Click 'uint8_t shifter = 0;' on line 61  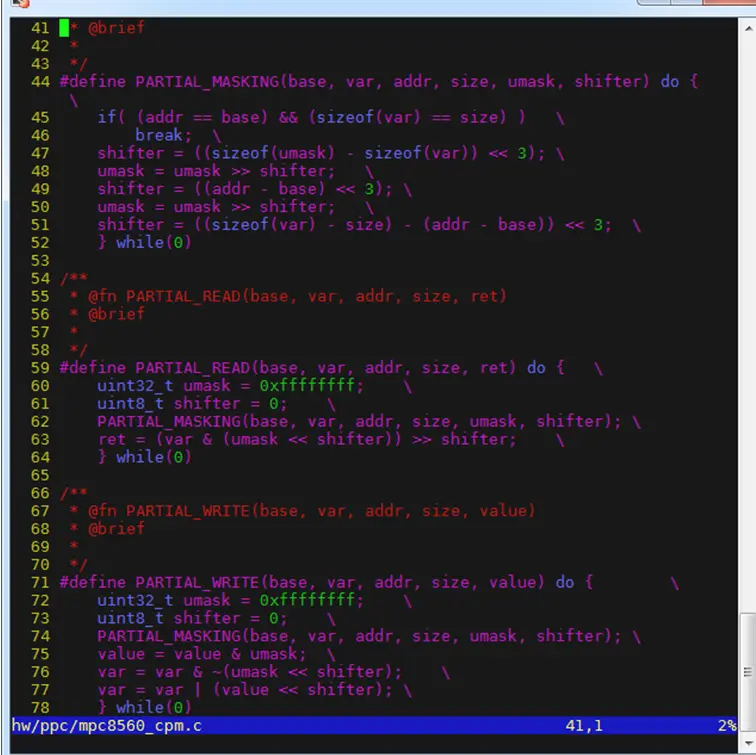(192, 404)
